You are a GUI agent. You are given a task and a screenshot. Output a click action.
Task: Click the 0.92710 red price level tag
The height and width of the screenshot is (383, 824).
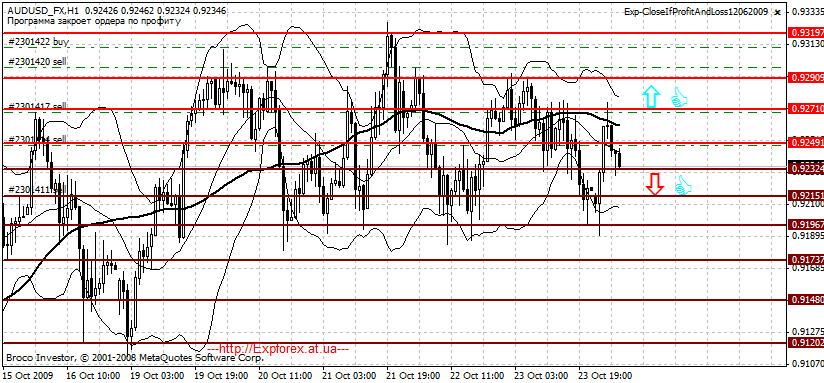pyautogui.click(x=806, y=109)
